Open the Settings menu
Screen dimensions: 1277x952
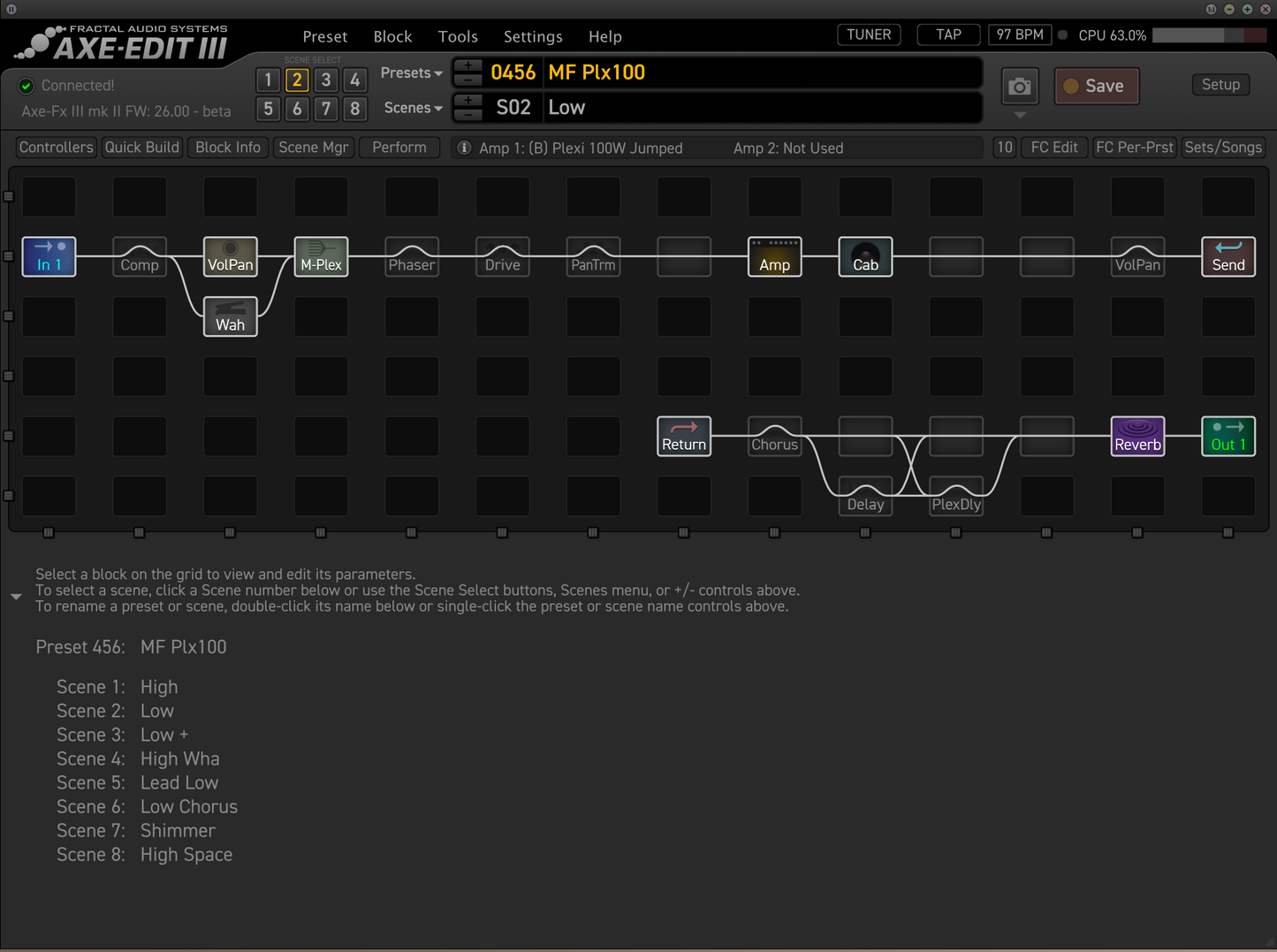(x=533, y=36)
